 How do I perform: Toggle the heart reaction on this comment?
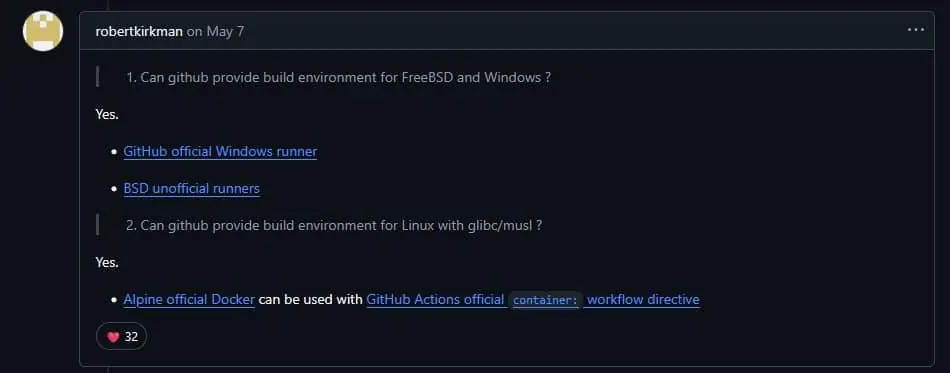pos(121,337)
